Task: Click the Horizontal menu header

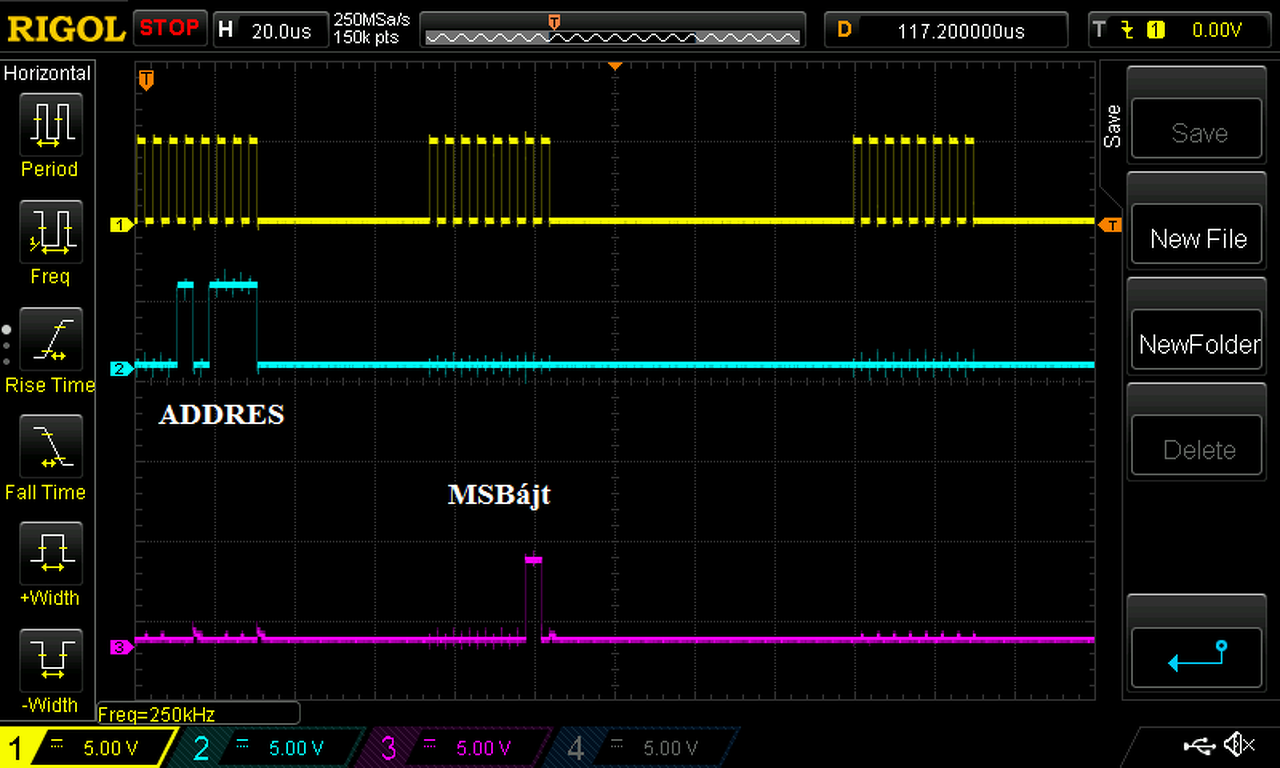Action: (x=48, y=73)
